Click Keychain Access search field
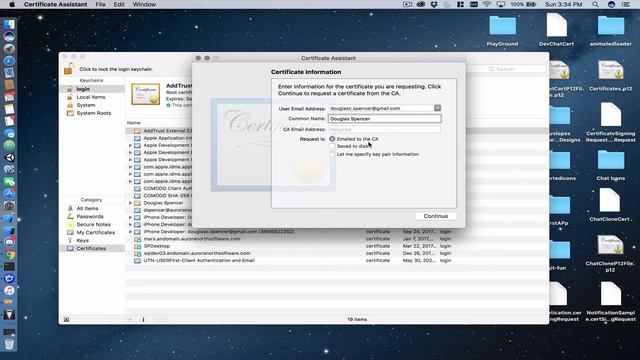 tap(506, 69)
